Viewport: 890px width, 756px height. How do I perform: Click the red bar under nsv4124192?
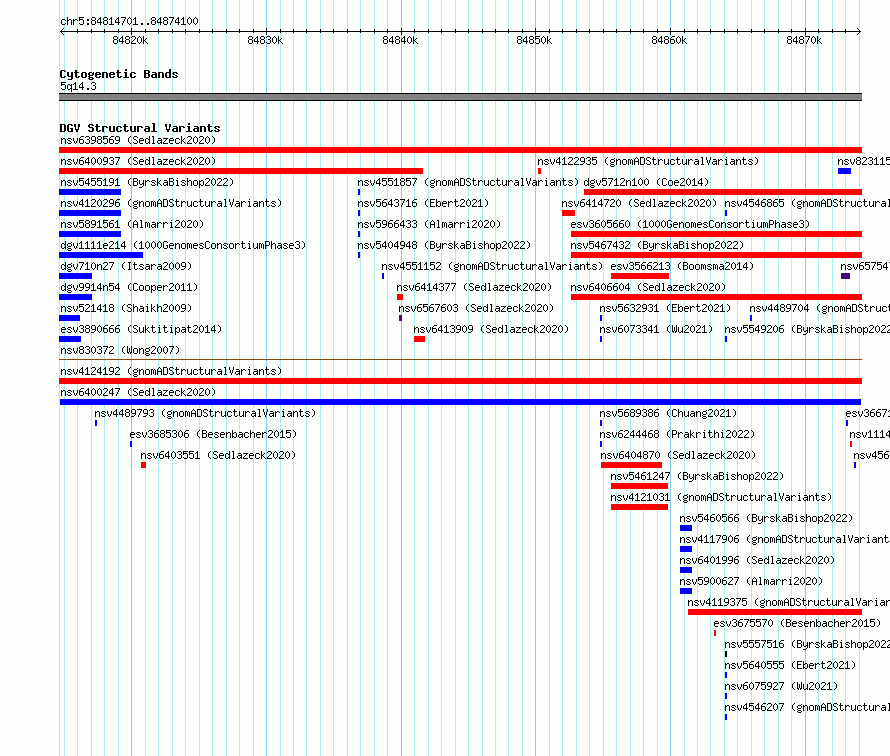[x=460, y=381]
